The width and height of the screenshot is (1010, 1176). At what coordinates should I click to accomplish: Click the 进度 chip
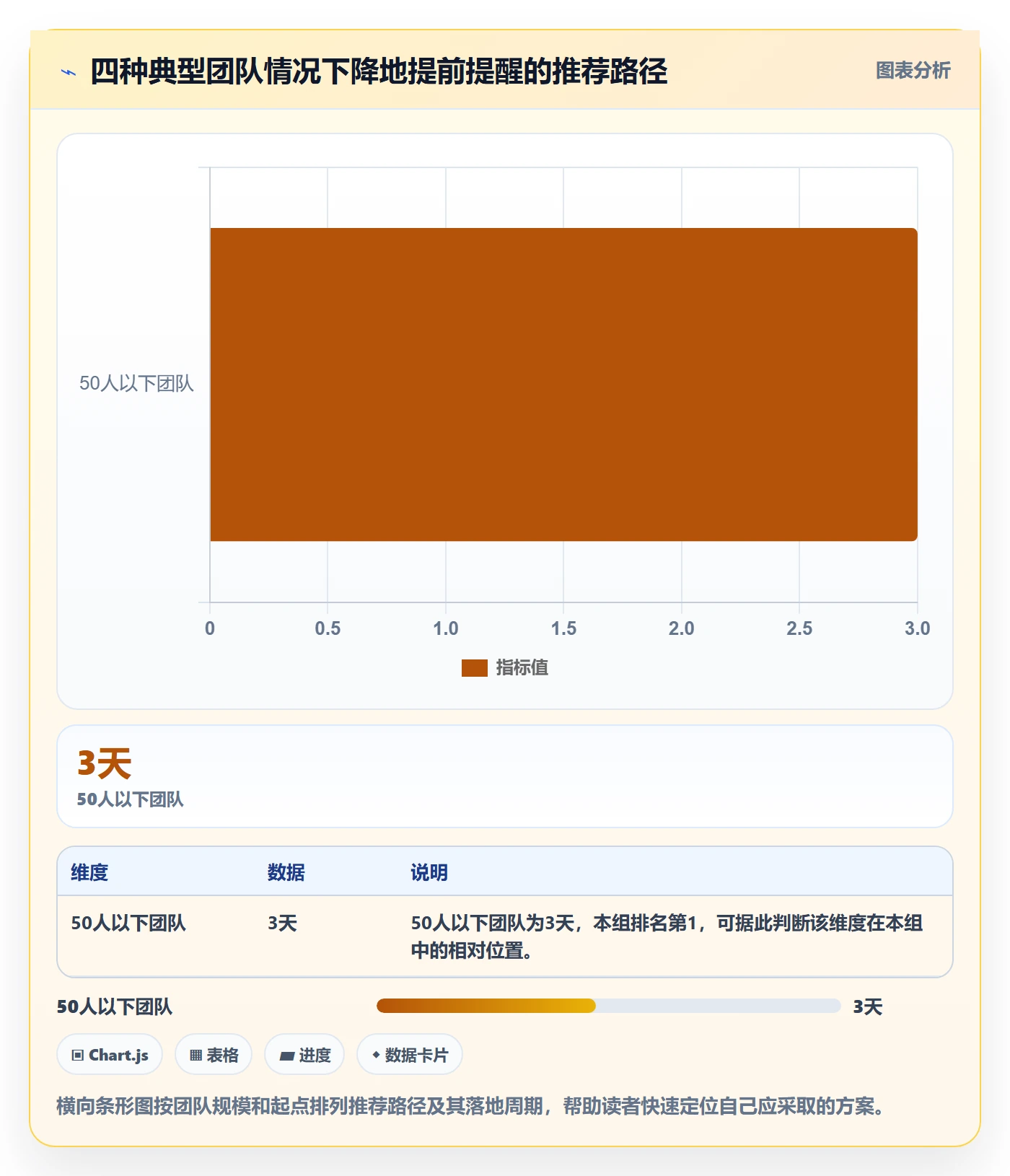[x=304, y=1055]
